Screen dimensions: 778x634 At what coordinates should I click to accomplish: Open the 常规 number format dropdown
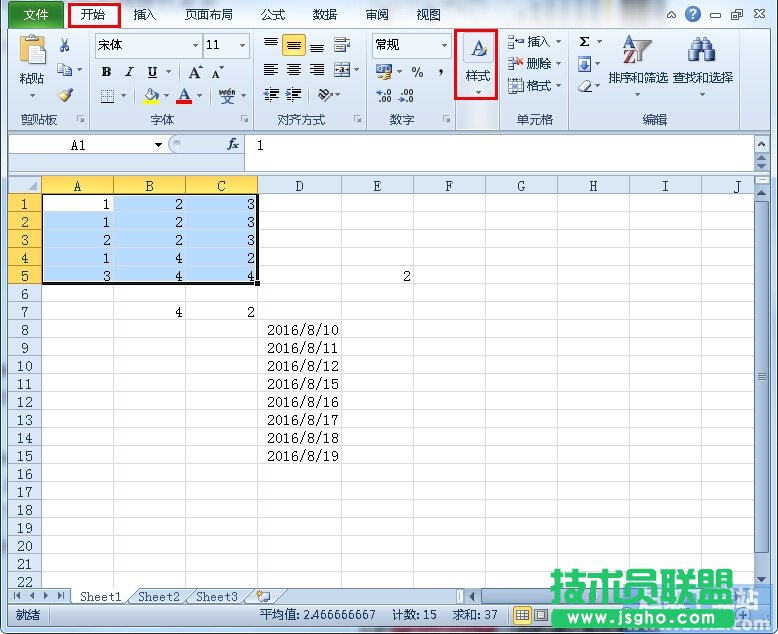pos(444,45)
